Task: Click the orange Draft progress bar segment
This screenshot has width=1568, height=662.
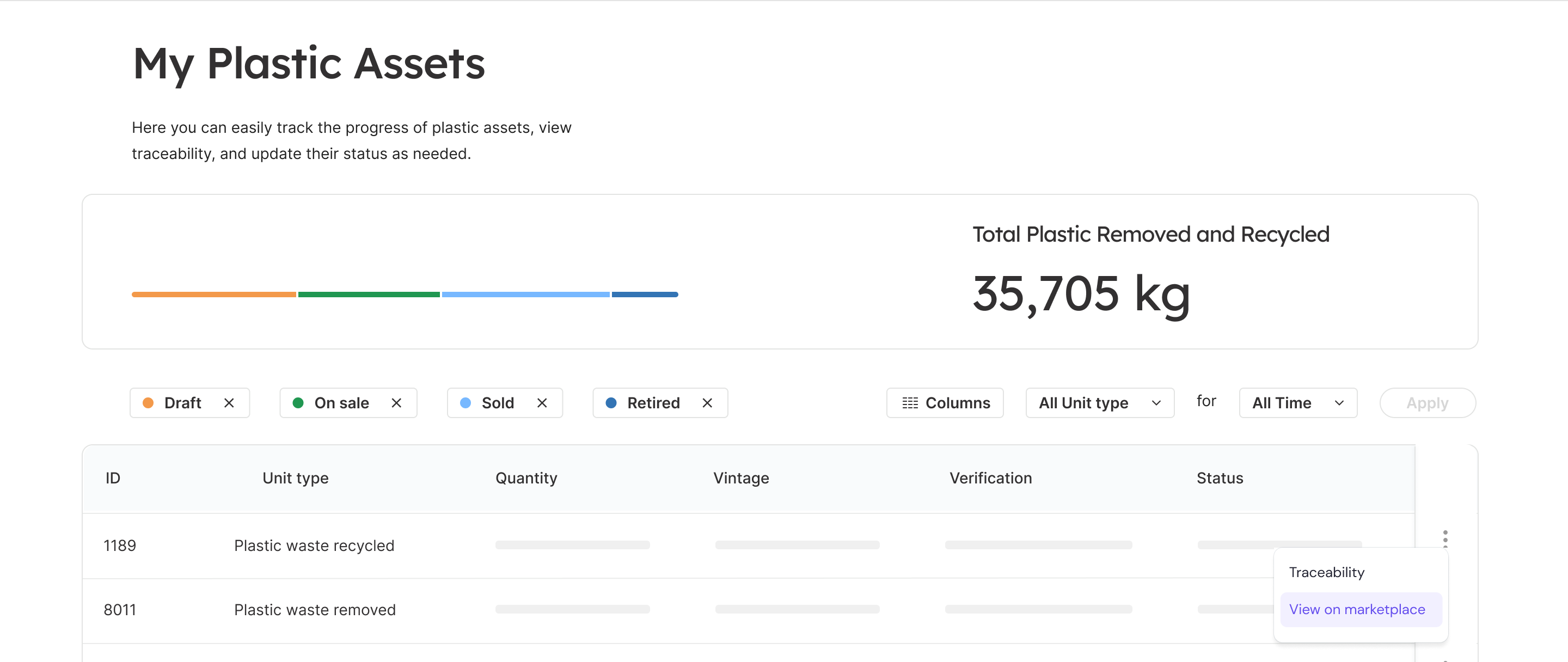Action: click(213, 295)
